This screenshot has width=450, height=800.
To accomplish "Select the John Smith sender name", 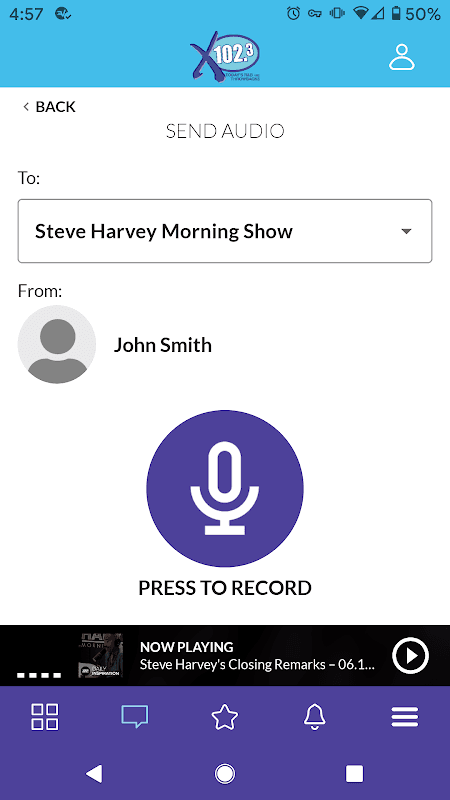I will click(162, 345).
